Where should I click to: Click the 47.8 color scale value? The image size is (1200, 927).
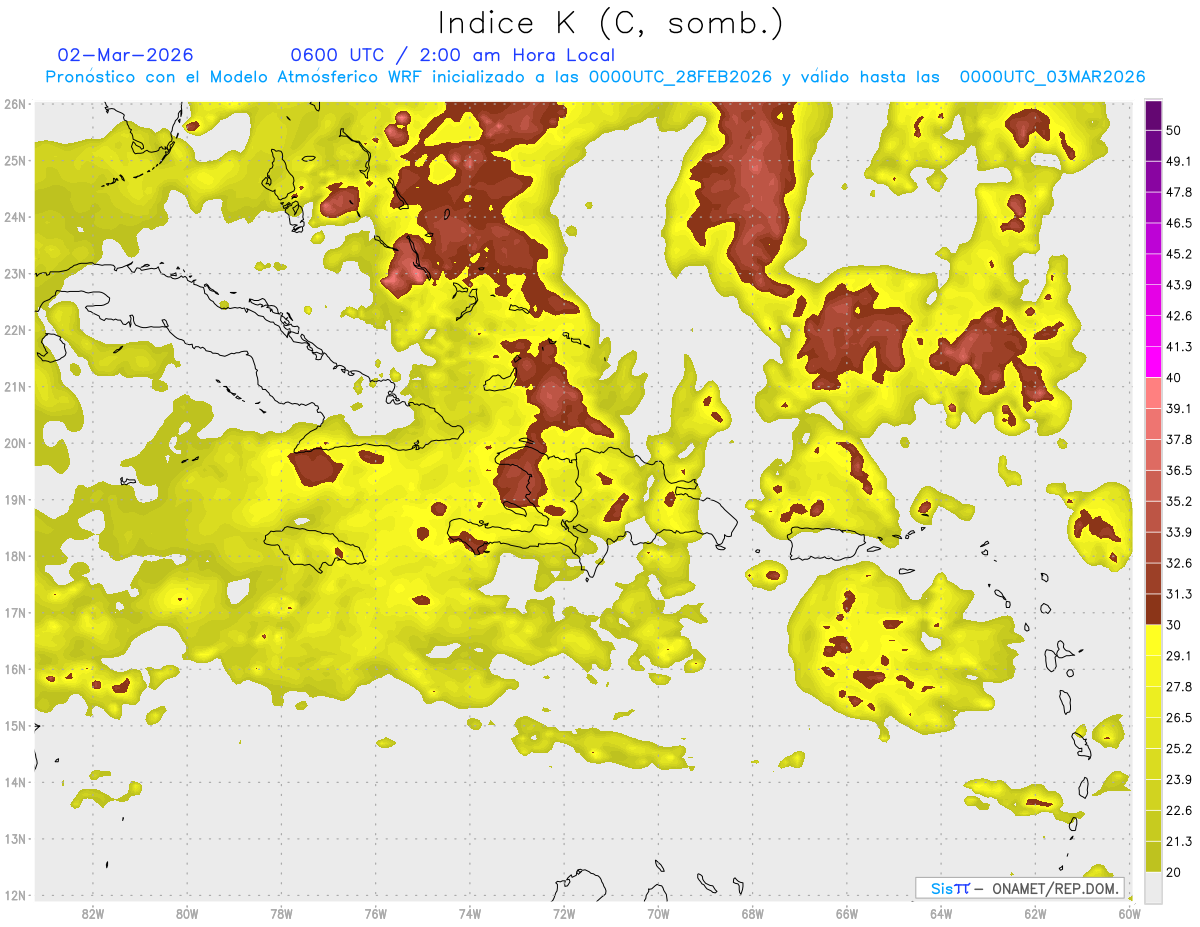point(1179,192)
